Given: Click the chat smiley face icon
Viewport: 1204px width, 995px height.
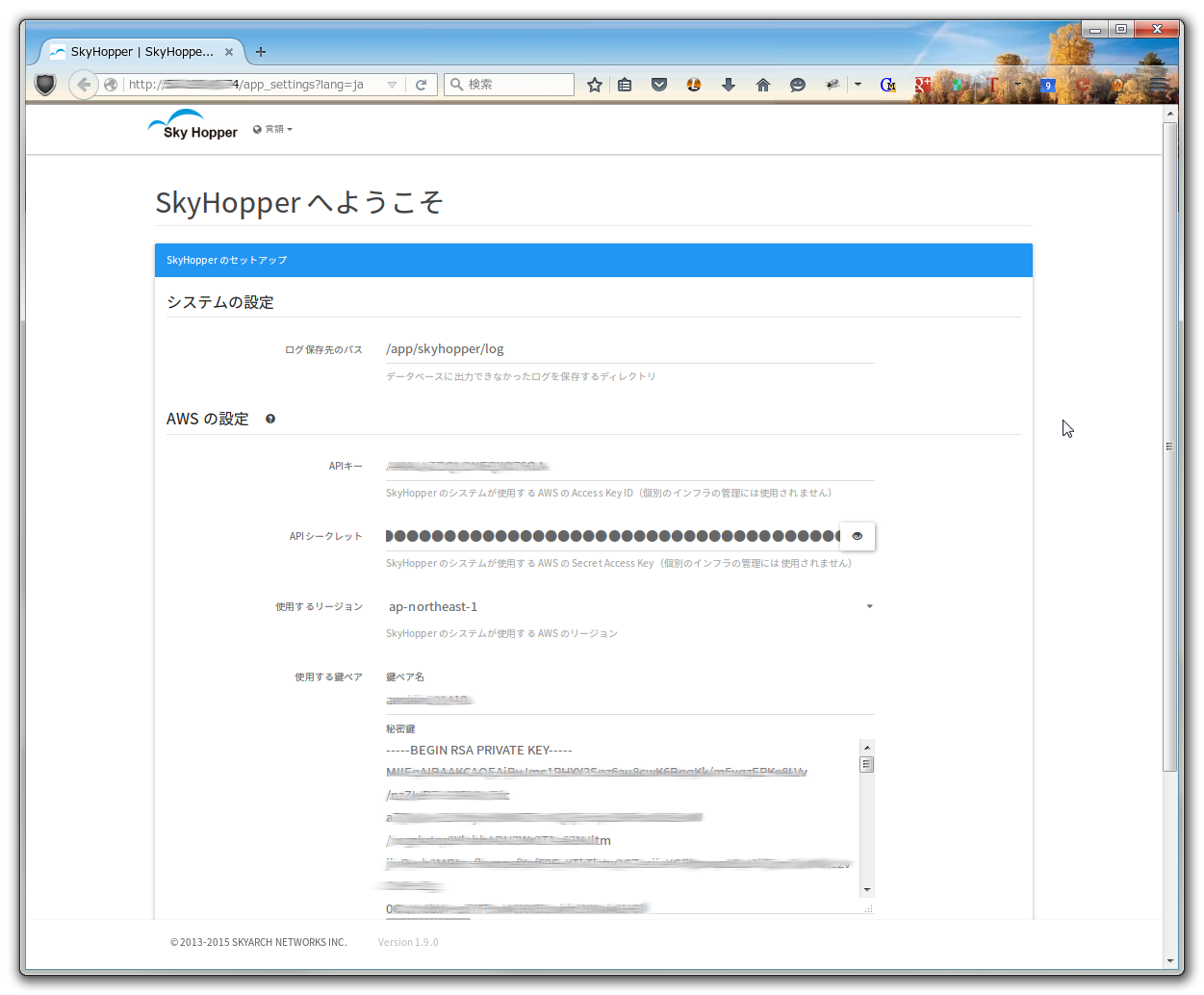Looking at the screenshot, I should pos(798,85).
